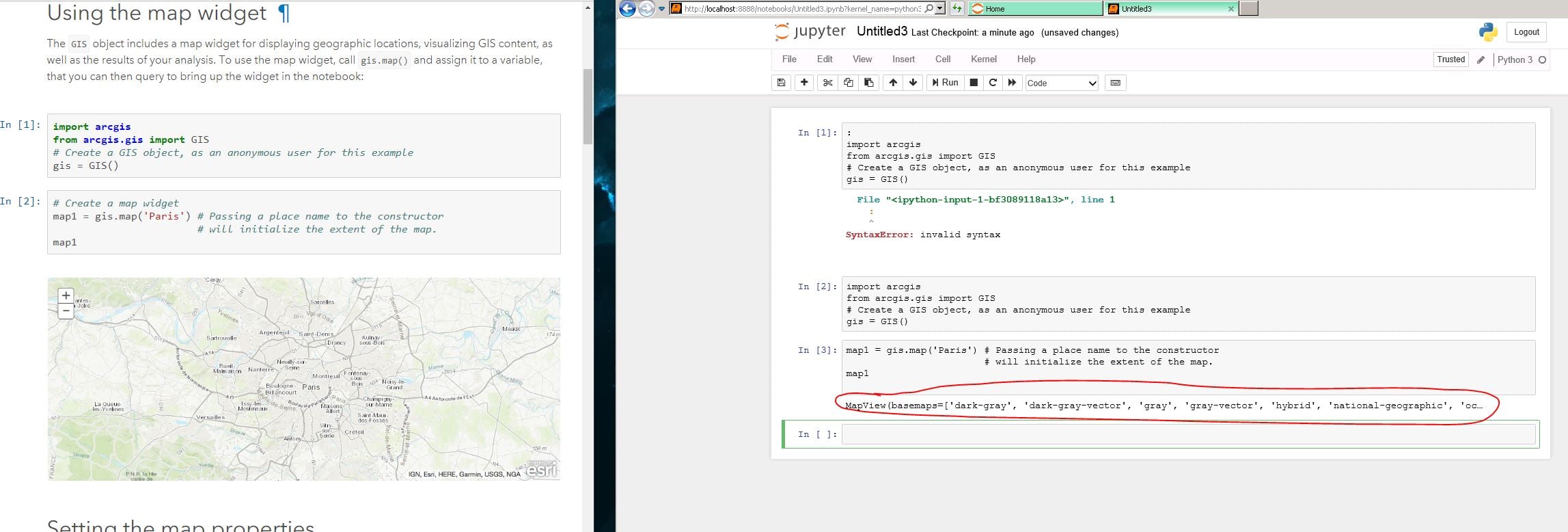Viewport: 1568px width, 532px height.
Task: Click into the In [1] code cell
Action: (x=1188, y=156)
